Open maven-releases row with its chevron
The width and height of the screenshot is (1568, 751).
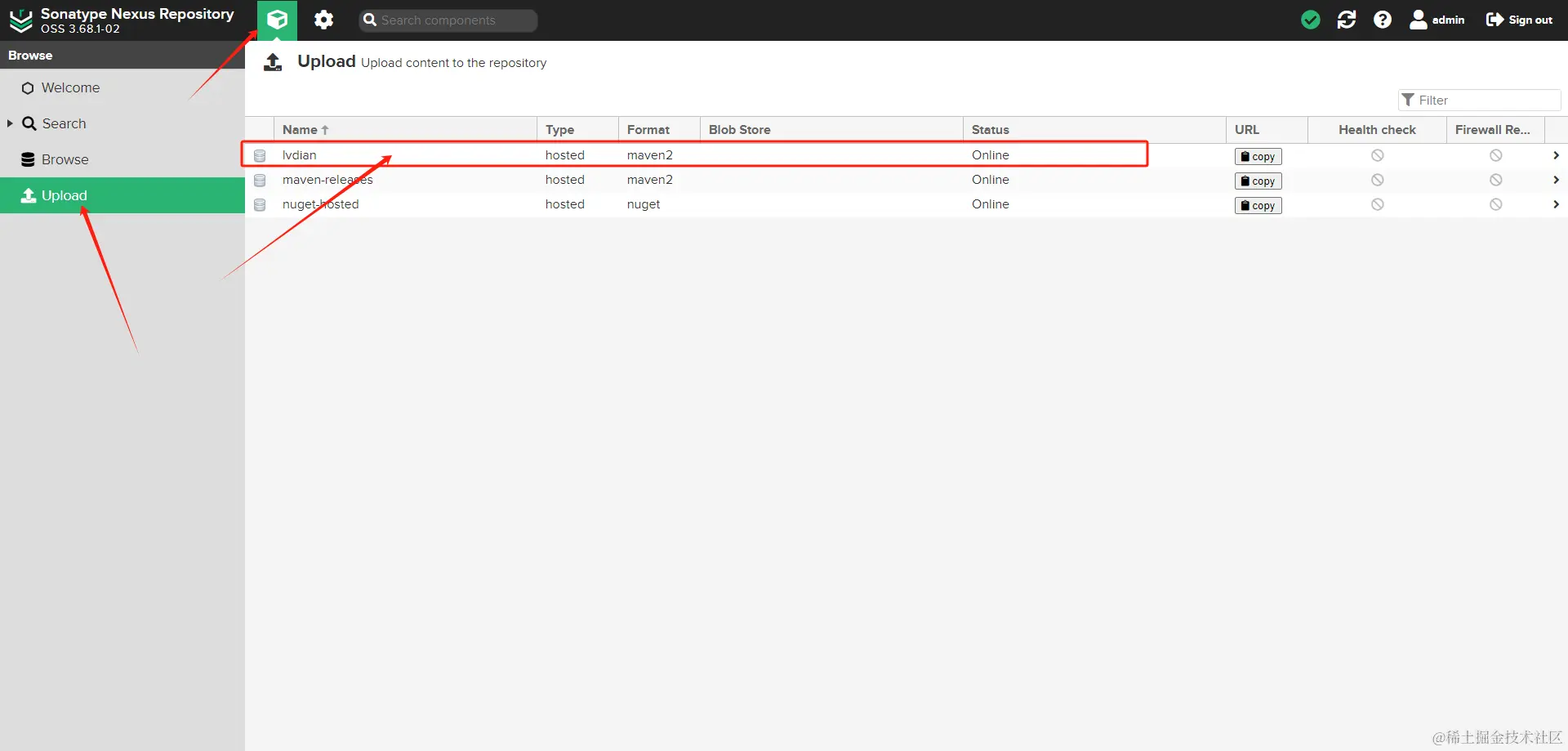[x=1556, y=180]
